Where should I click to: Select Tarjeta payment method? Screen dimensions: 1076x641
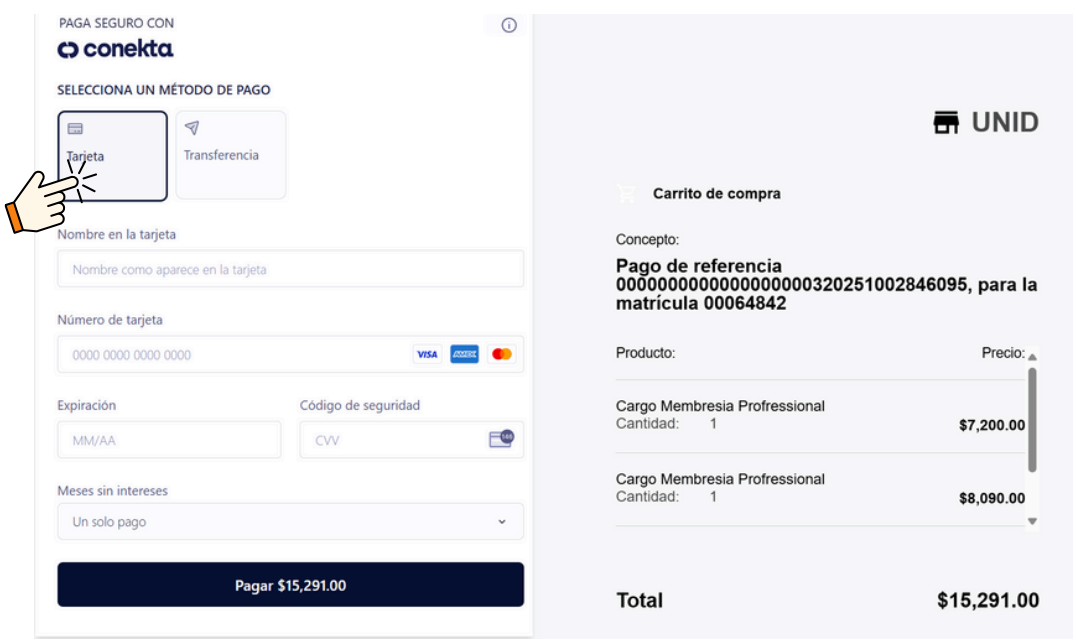[112, 155]
